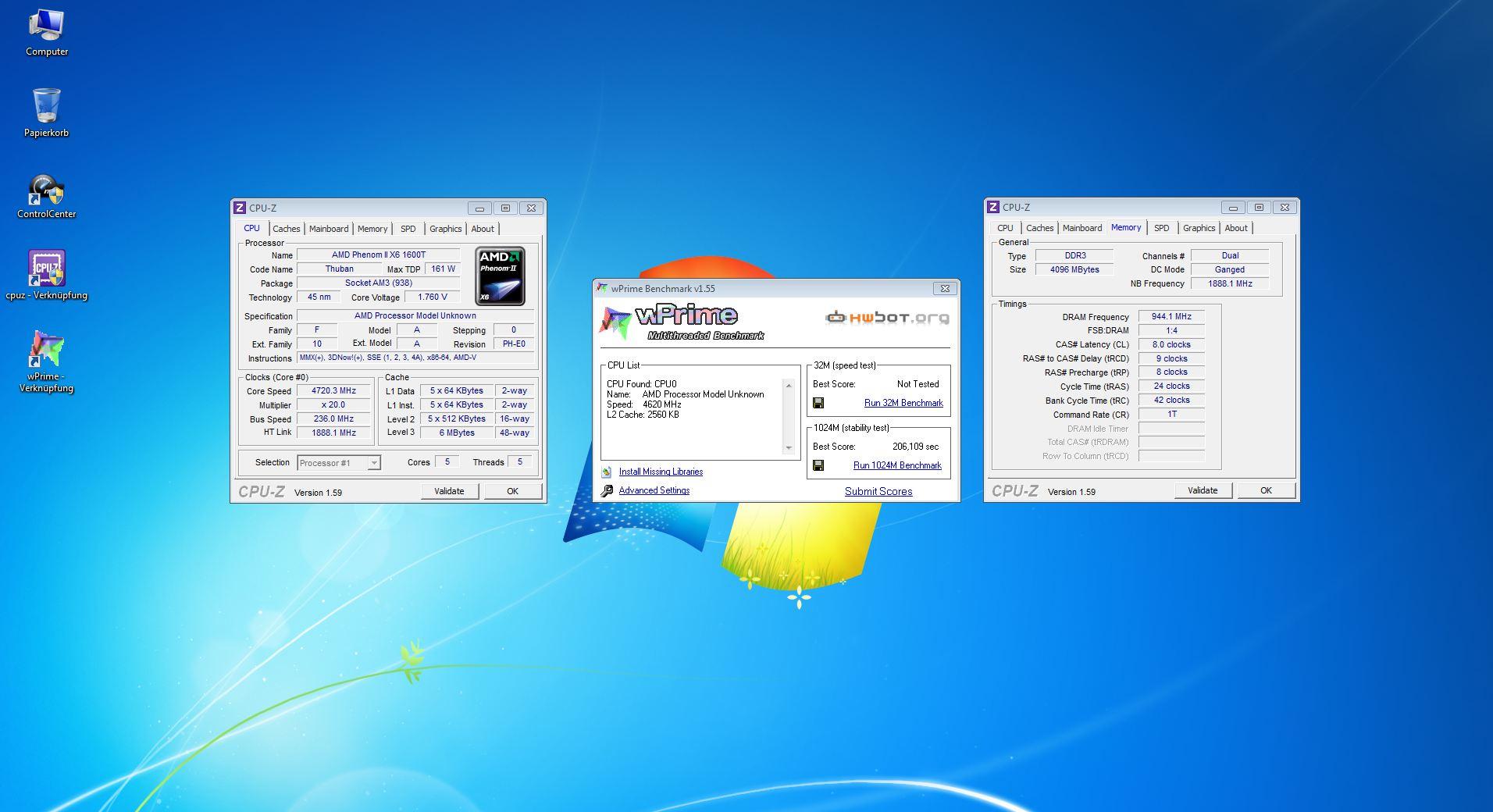
Task: Click the CPU-Z title icon in right window
Action: coord(993,207)
